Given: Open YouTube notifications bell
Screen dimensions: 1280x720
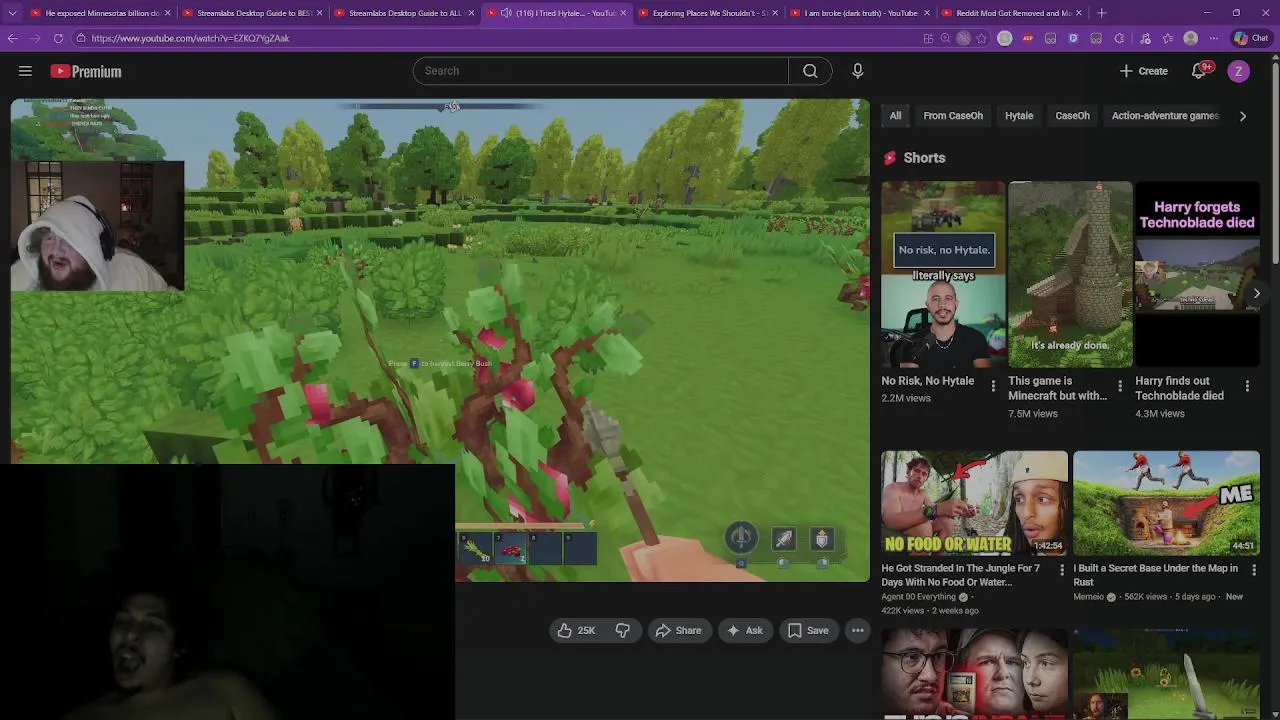Looking at the screenshot, I should click(x=1199, y=71).
